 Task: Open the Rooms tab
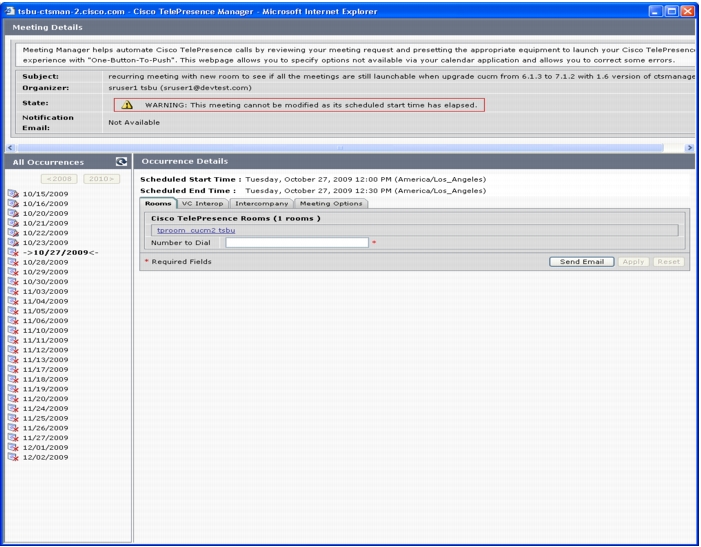click(158, 203)
